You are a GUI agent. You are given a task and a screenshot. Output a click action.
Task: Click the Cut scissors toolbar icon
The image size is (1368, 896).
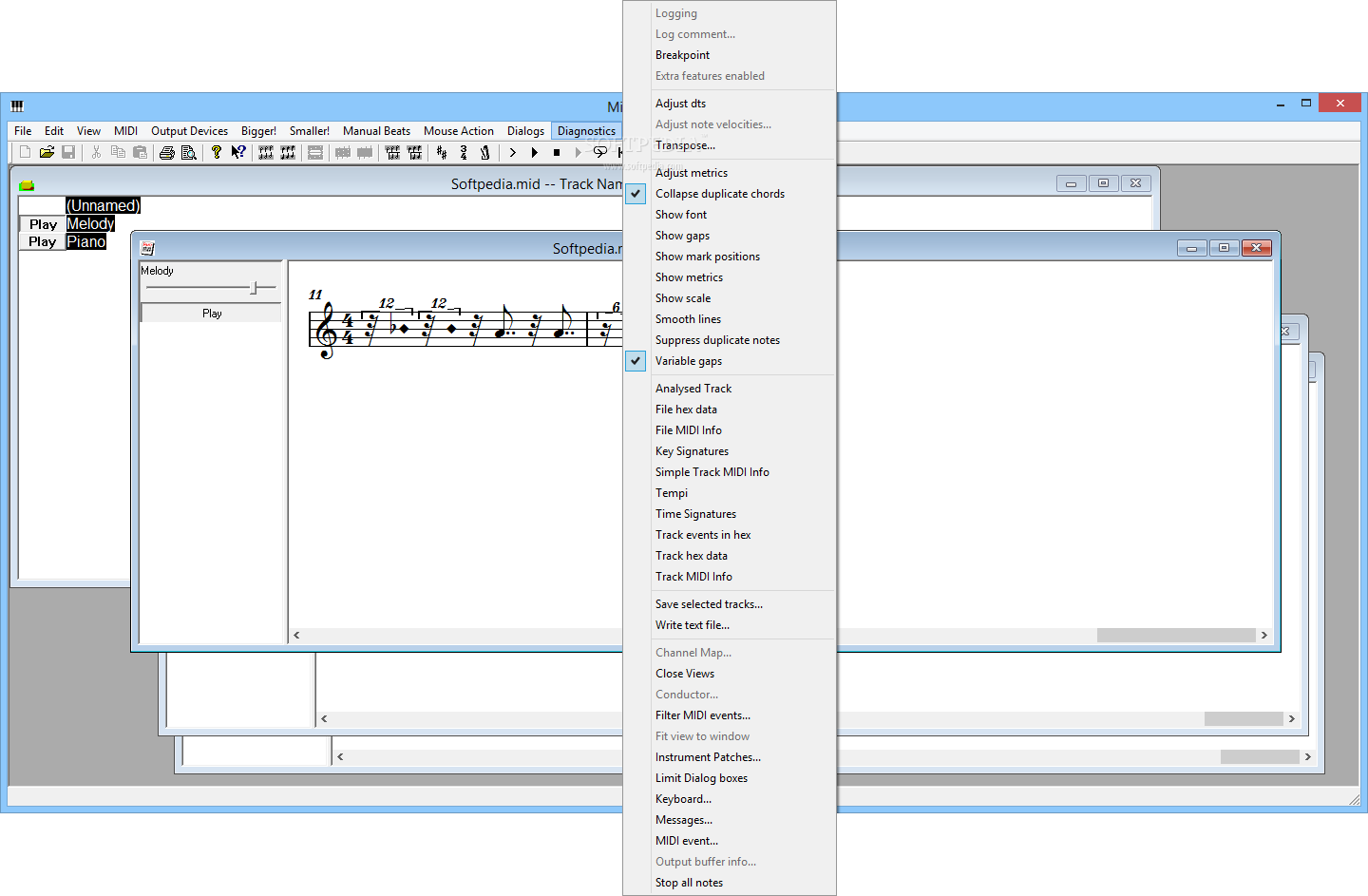(x=96, y=152)
